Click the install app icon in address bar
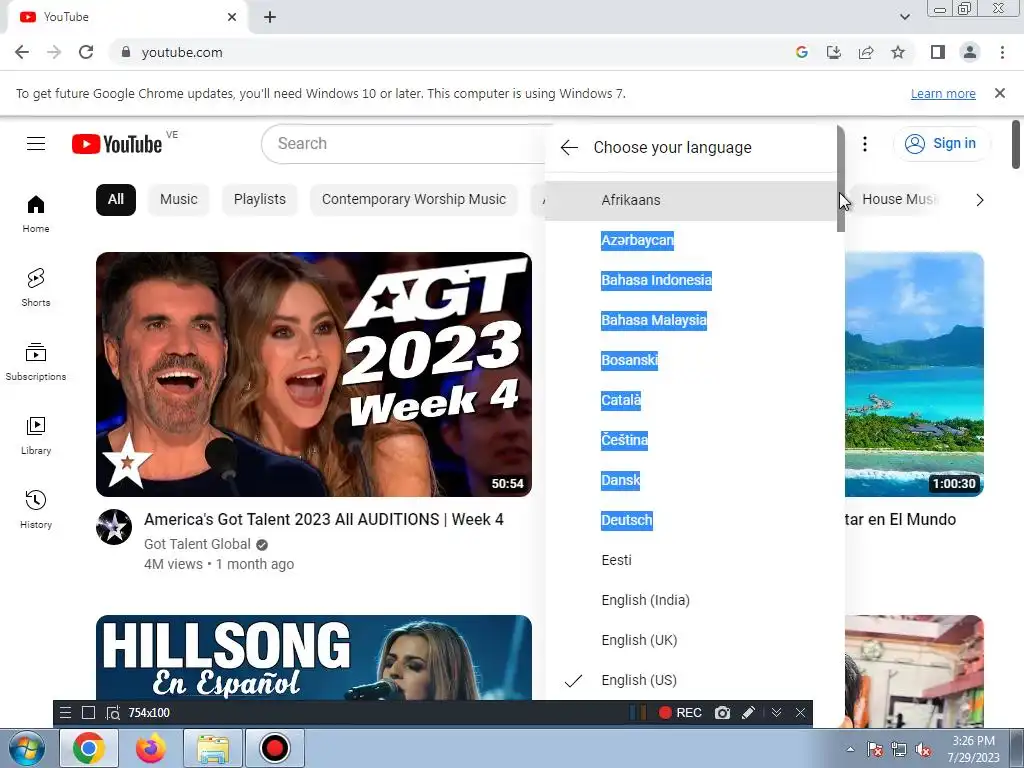The image size is (1024, 768). [834, 52]
